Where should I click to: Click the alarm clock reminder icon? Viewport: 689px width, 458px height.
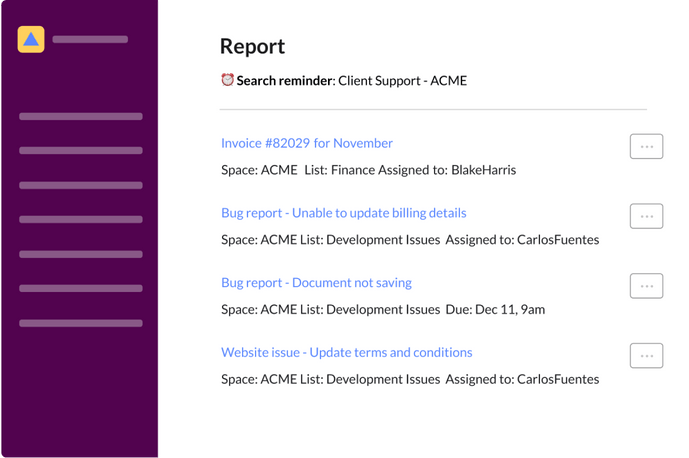click(227, 80)
